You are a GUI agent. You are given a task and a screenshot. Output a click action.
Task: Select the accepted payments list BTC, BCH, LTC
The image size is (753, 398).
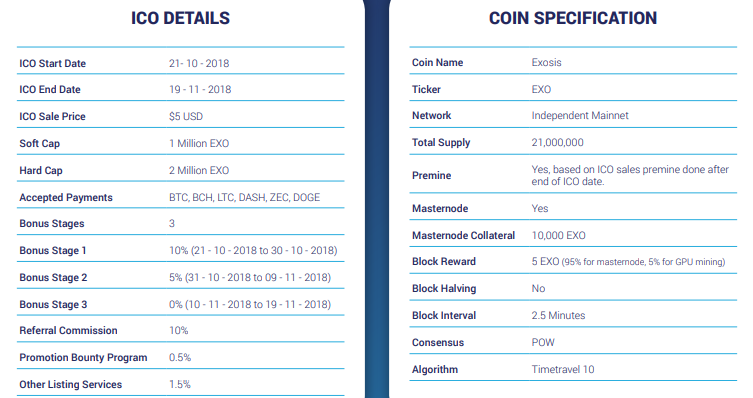point(244,197)
